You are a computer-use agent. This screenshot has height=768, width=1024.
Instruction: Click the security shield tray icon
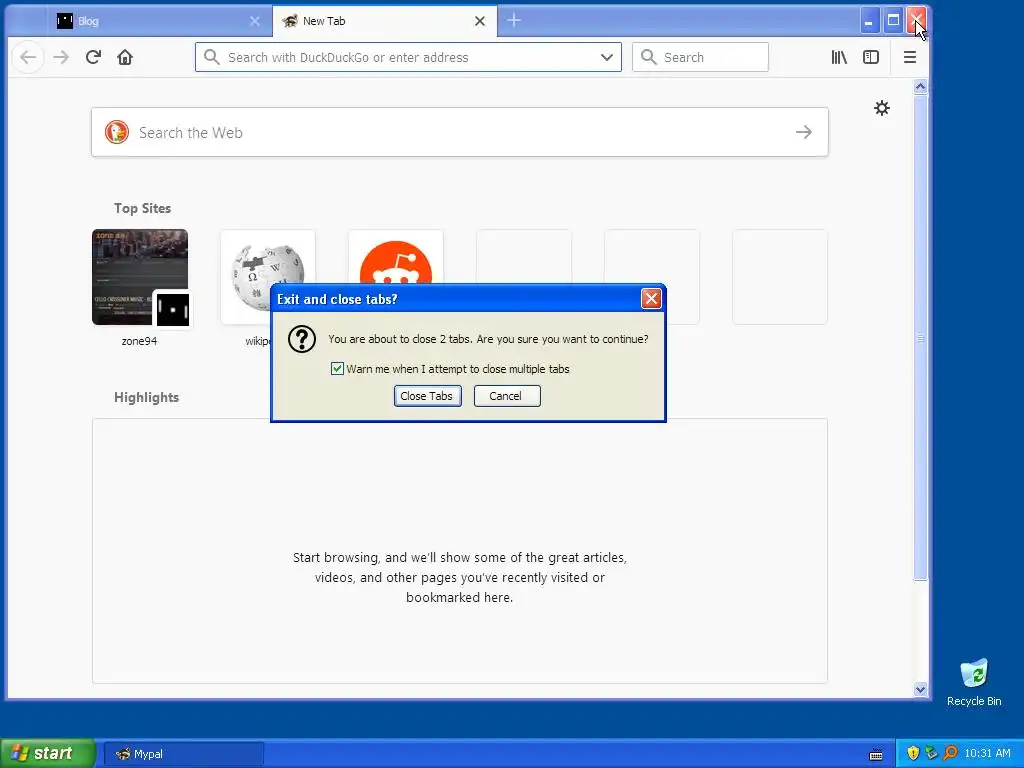click(913, 753)
